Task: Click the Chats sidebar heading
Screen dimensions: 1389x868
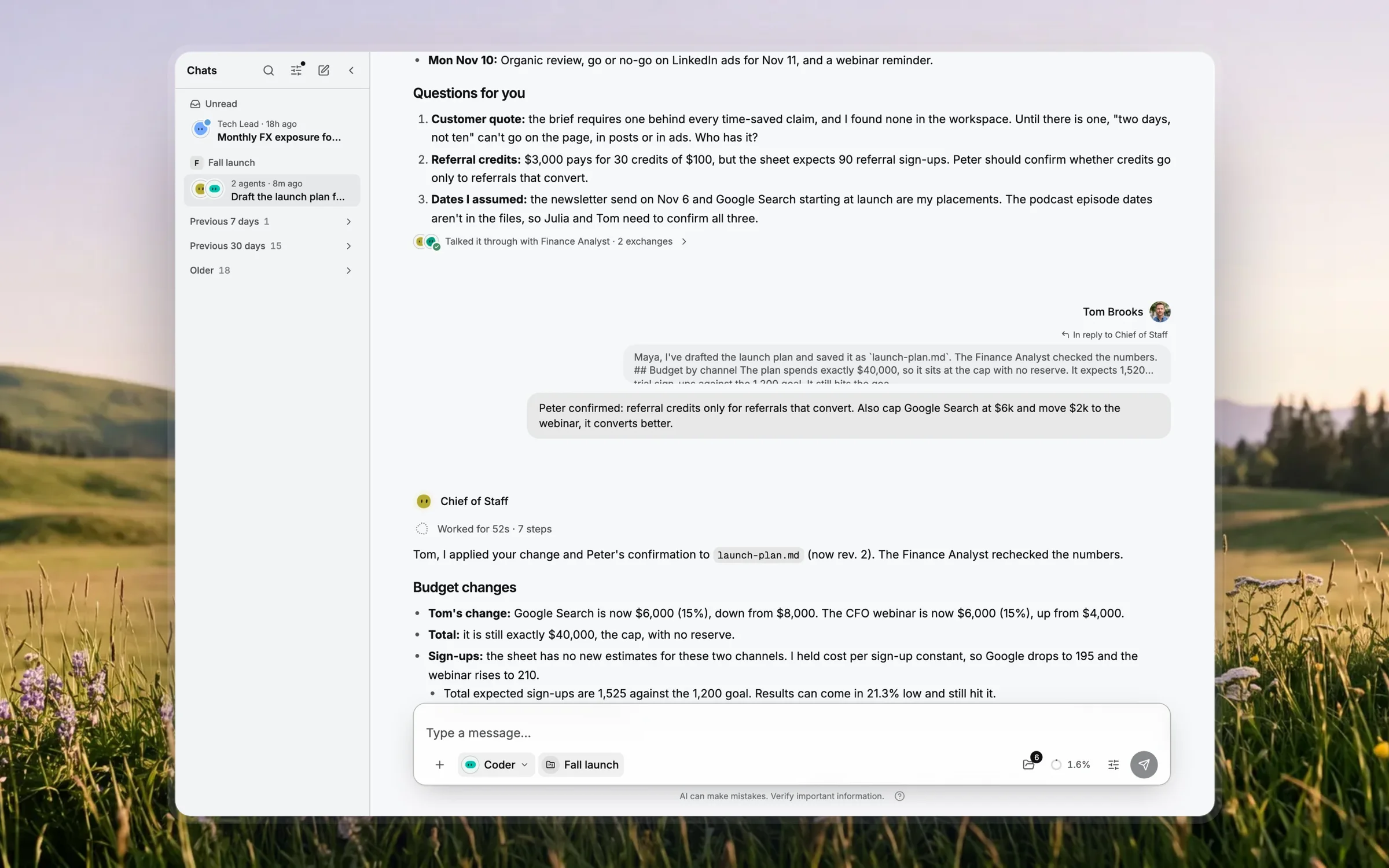Action: coord(202,71)
